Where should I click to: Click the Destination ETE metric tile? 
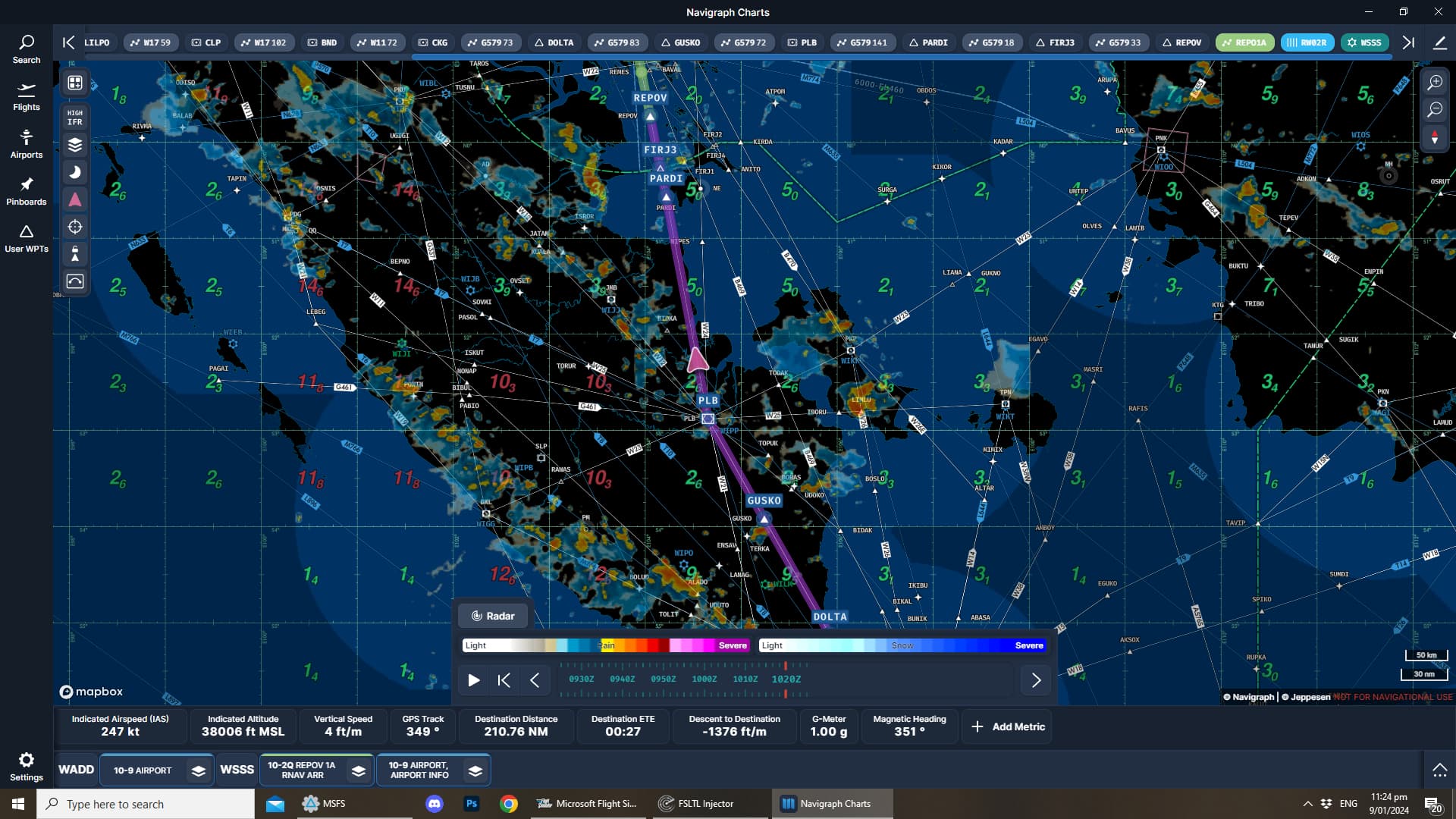pos(623,726)
